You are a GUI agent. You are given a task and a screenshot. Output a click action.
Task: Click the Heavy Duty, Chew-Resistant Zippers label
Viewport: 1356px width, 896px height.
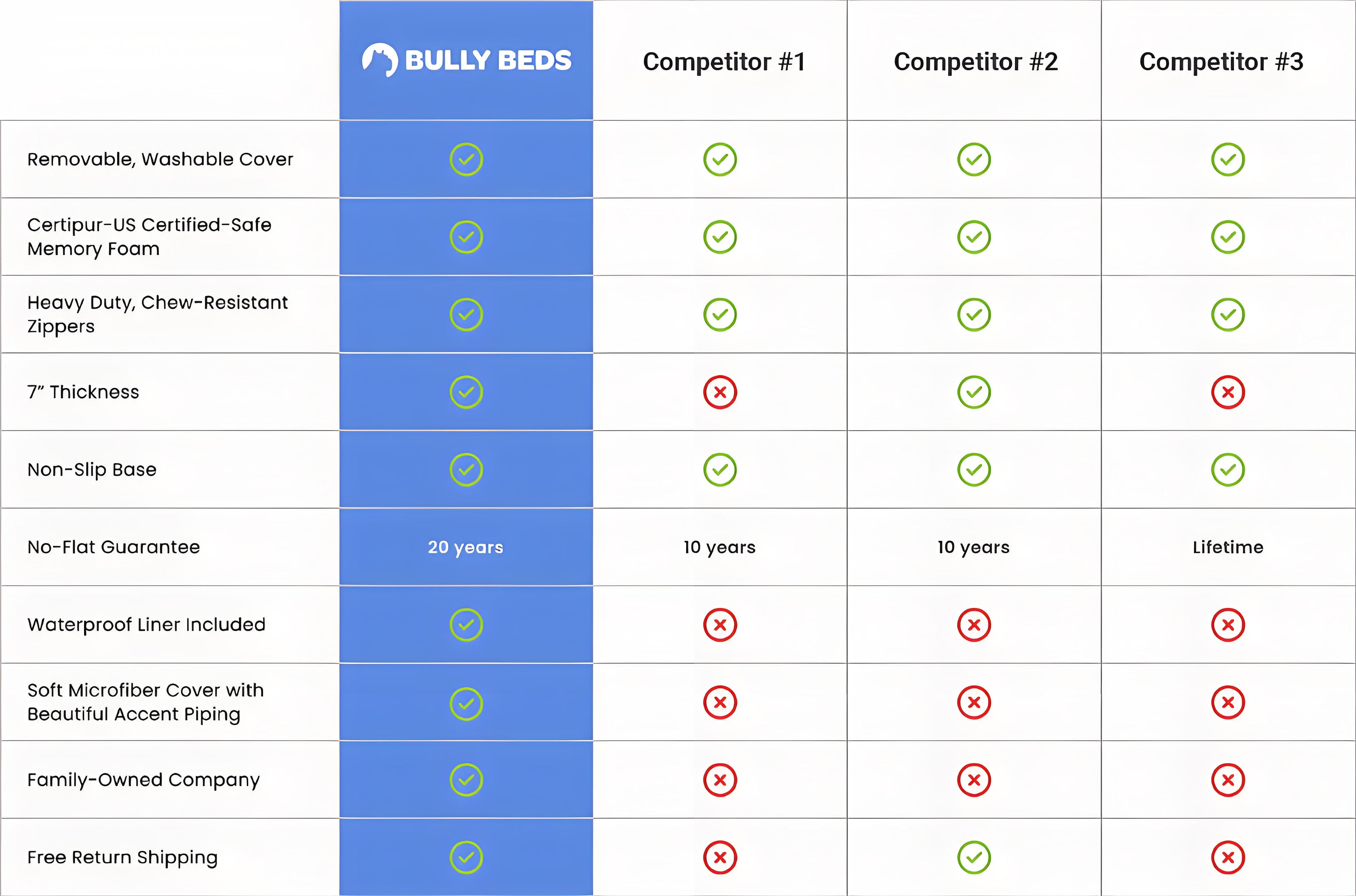click(157, 314)
